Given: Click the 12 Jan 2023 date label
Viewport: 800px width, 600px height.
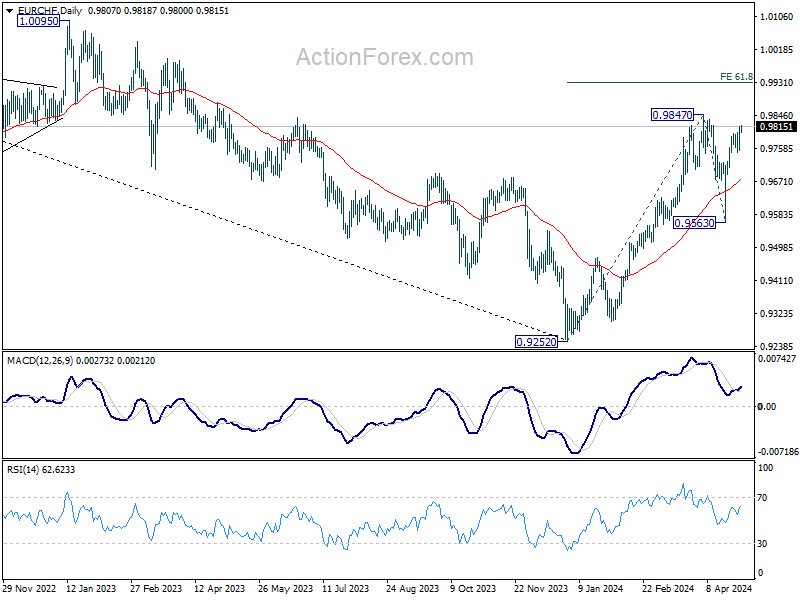Looking at the screenshot, I should (x=91, y=588).
